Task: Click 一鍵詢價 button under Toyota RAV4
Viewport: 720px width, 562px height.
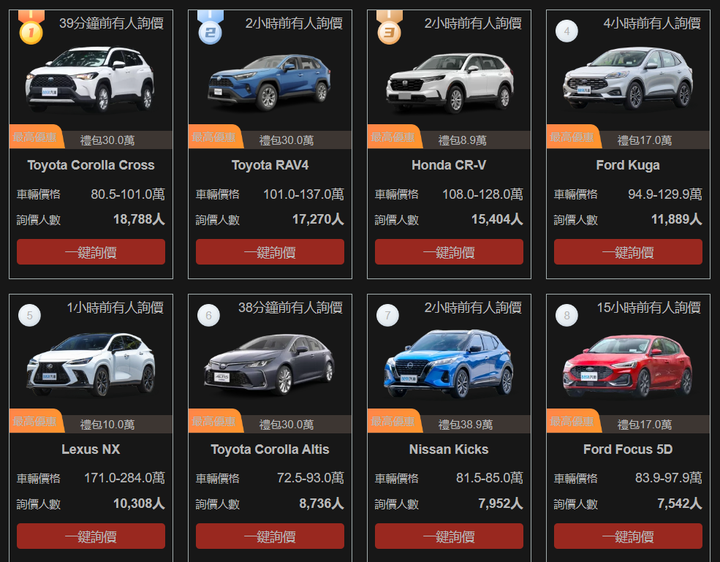Action: [x=270, y=252]
